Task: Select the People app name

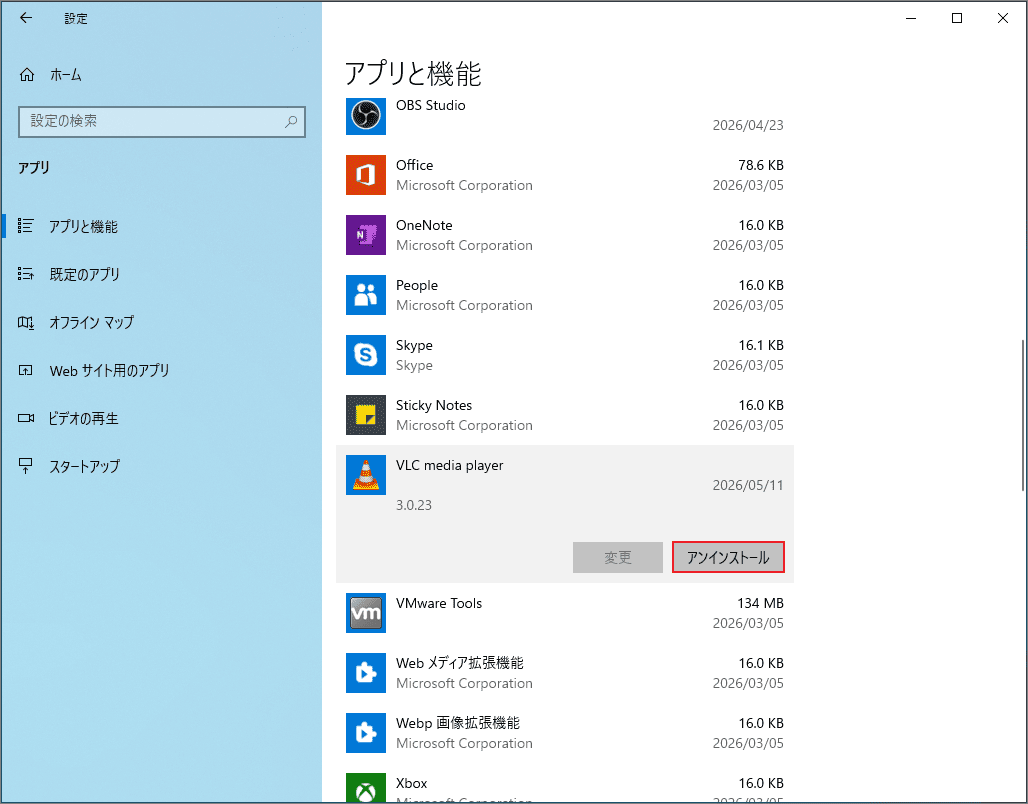Action: pyautogui.click(x=417, y=285)
